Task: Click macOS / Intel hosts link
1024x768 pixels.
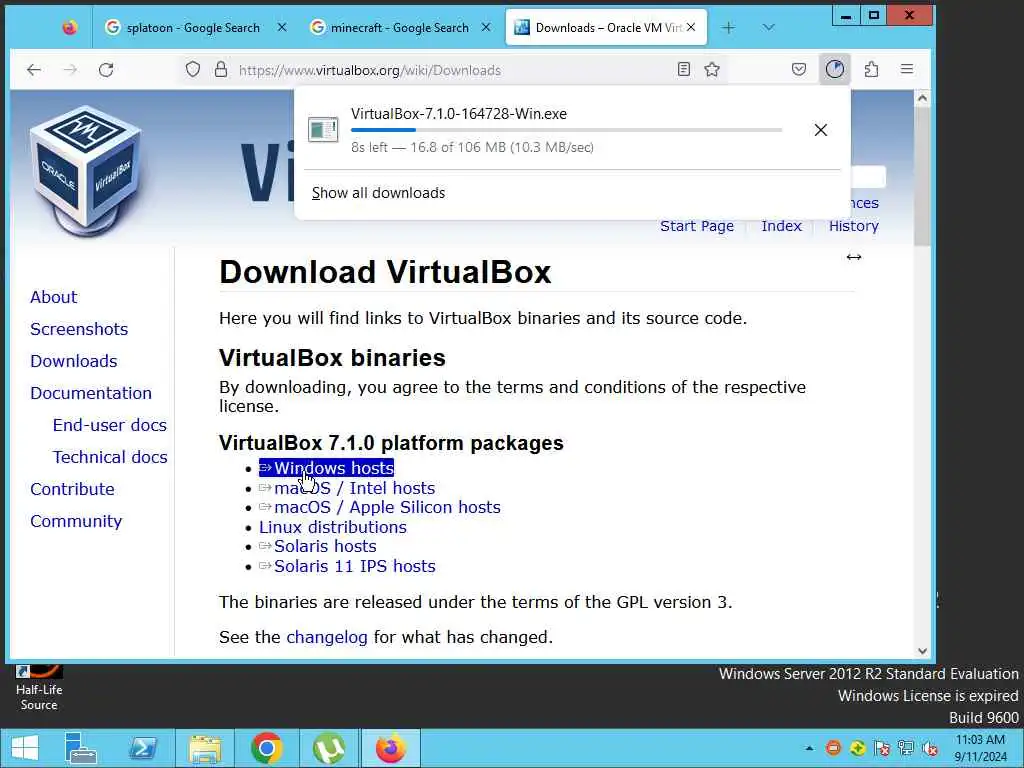Action: click(x=347, y=488)
